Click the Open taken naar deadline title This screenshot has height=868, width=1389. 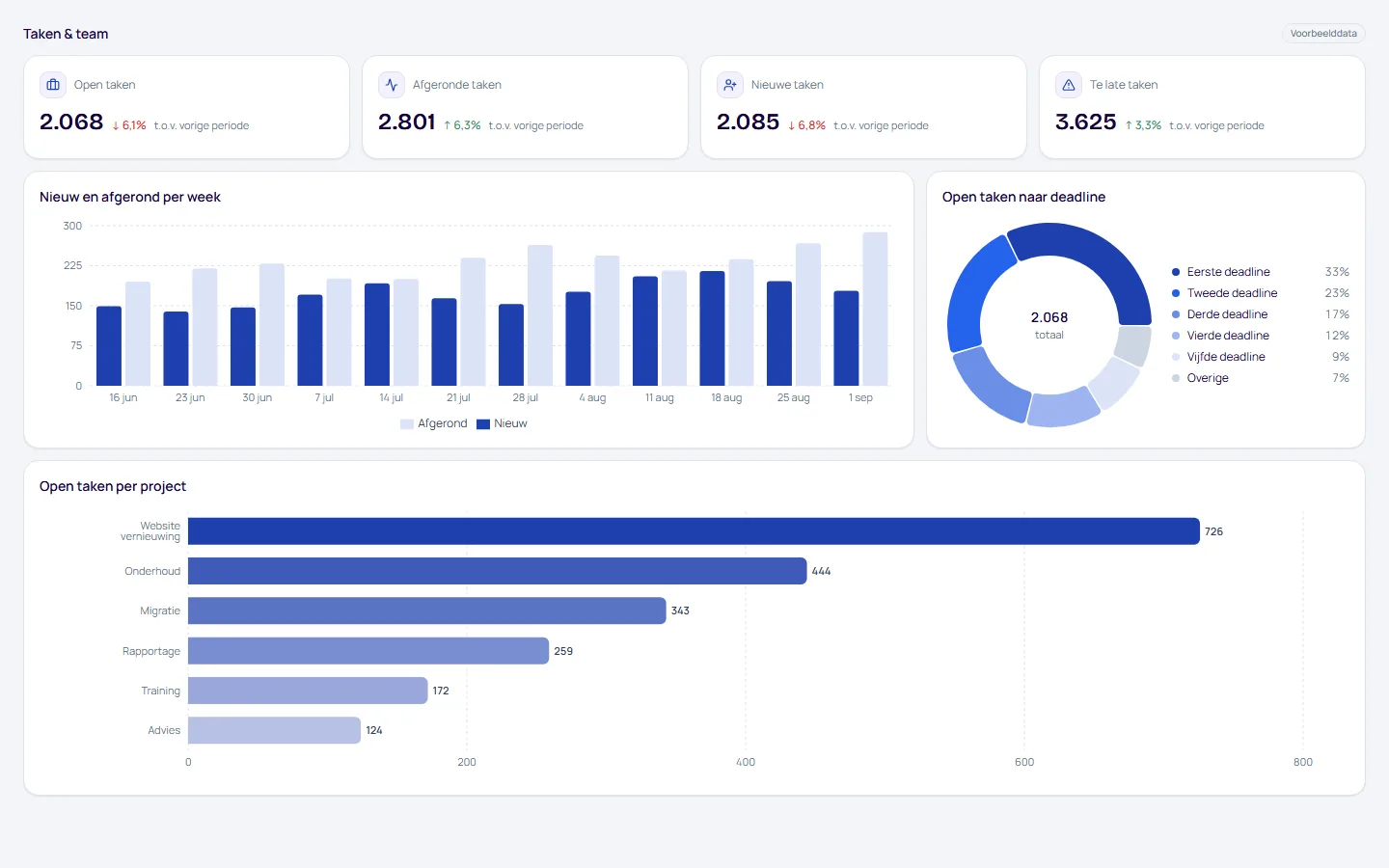1023,197
